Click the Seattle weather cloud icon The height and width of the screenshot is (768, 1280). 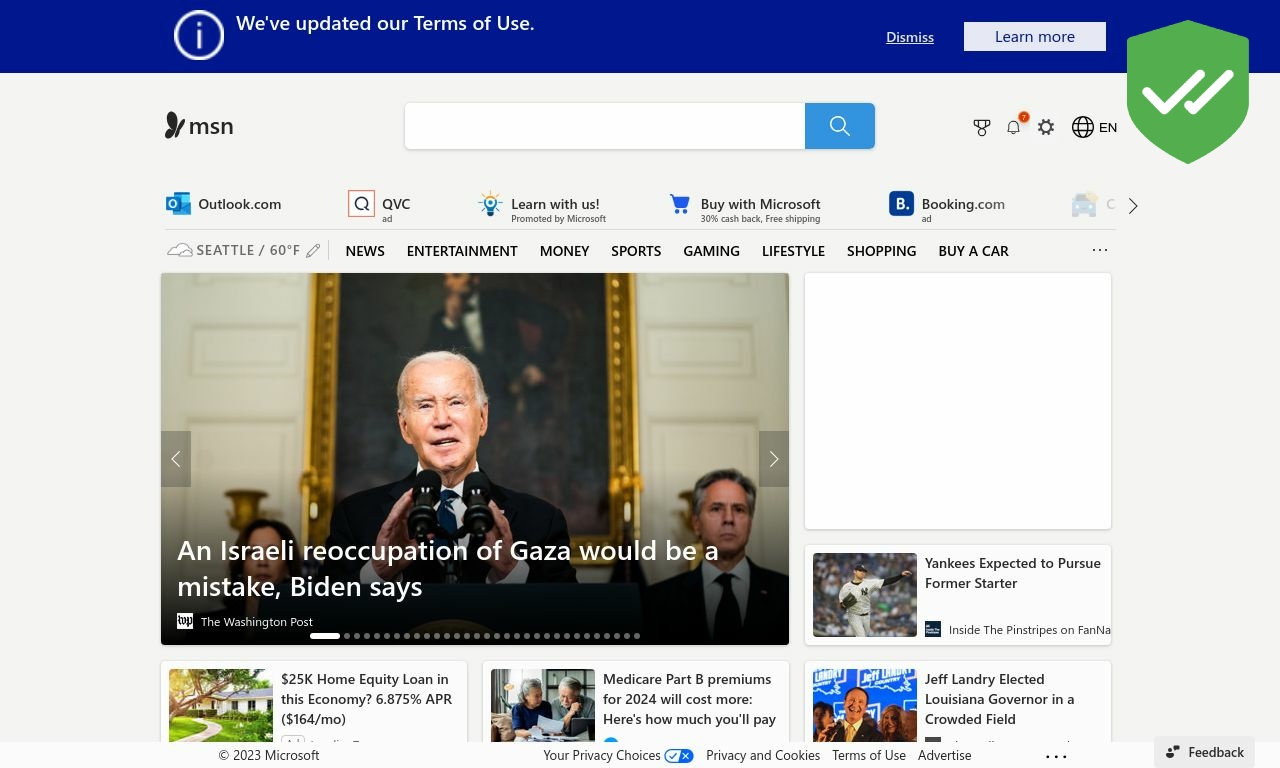[180, 251]
